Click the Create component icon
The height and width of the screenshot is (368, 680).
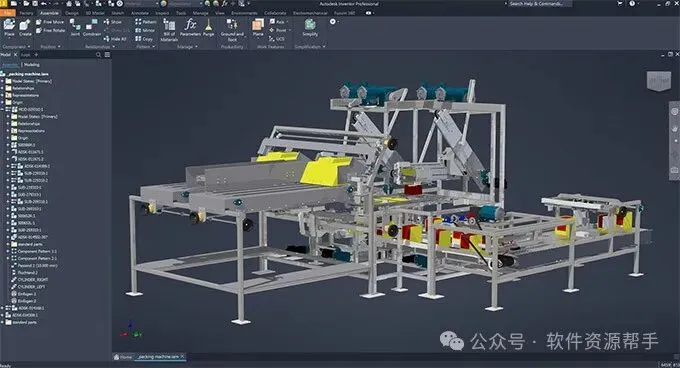[x=25, y=28]
